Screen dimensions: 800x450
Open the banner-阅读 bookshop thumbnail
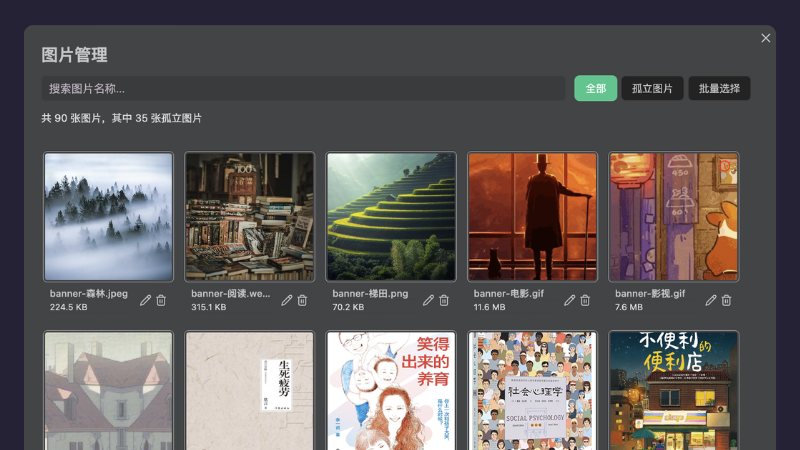click(x=249, y=216)
